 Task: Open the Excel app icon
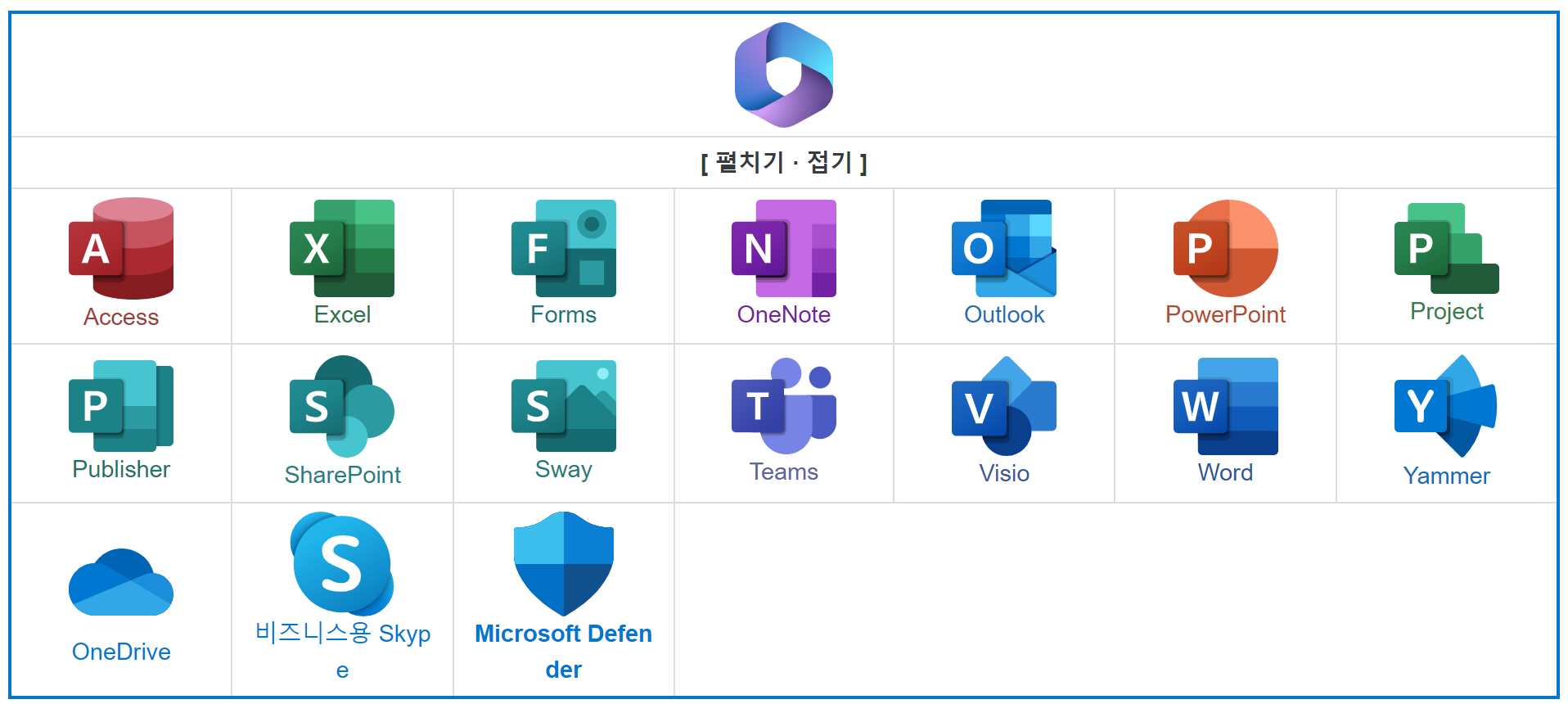pos(342,248)
